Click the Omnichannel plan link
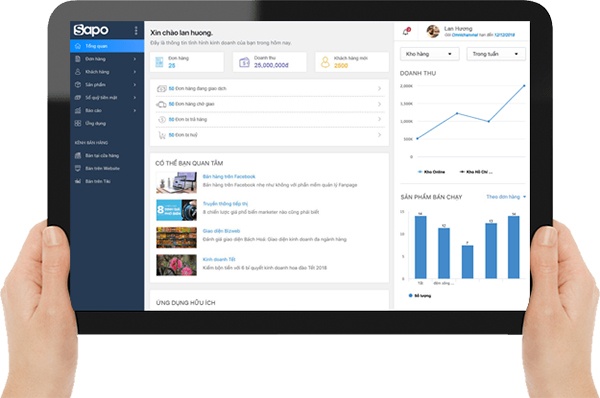Image resolution: width=600 pixels, height=398 pixels. [465, 35]
